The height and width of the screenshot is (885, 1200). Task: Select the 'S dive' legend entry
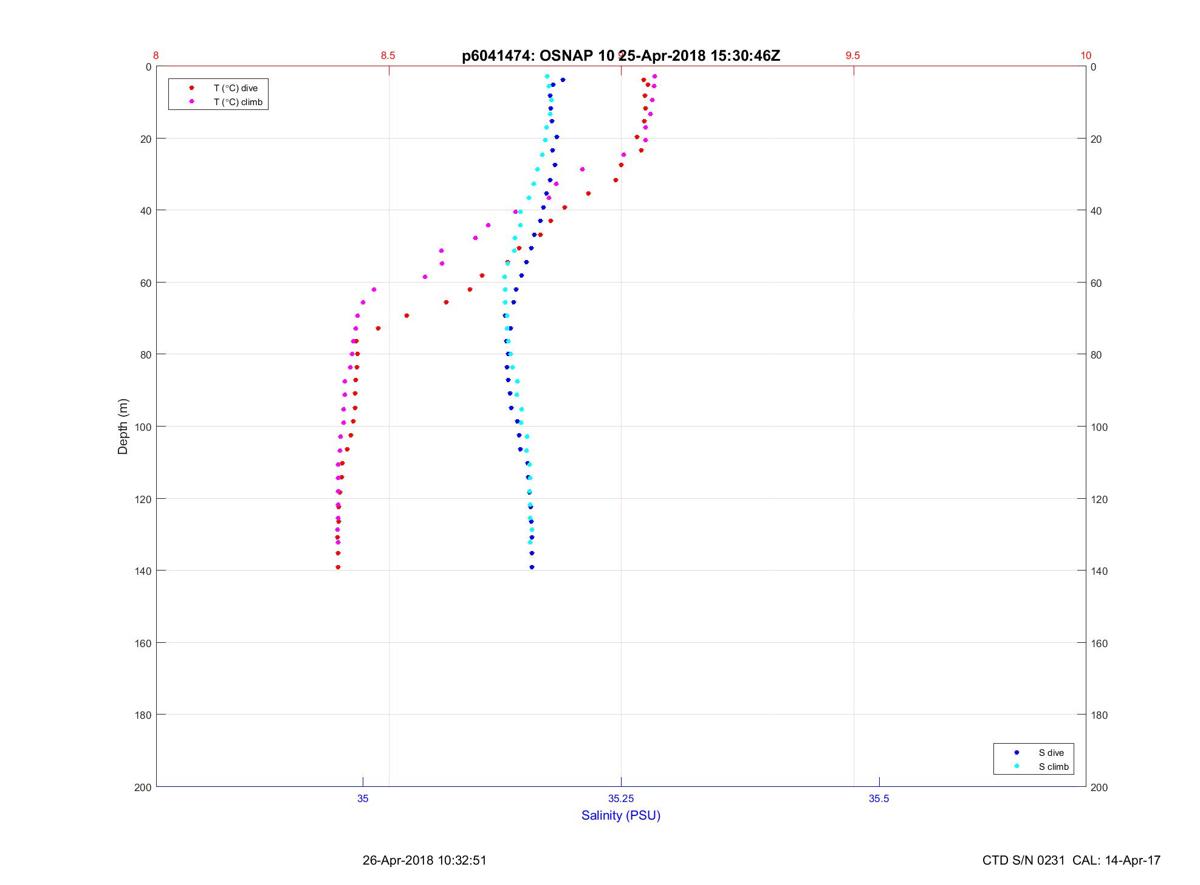coord(1050,752)
